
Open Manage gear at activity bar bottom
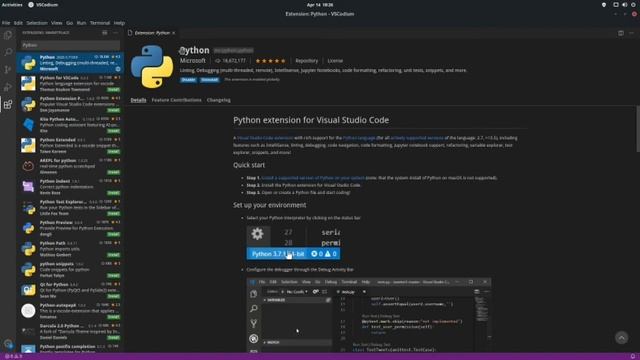click(8, 344)
